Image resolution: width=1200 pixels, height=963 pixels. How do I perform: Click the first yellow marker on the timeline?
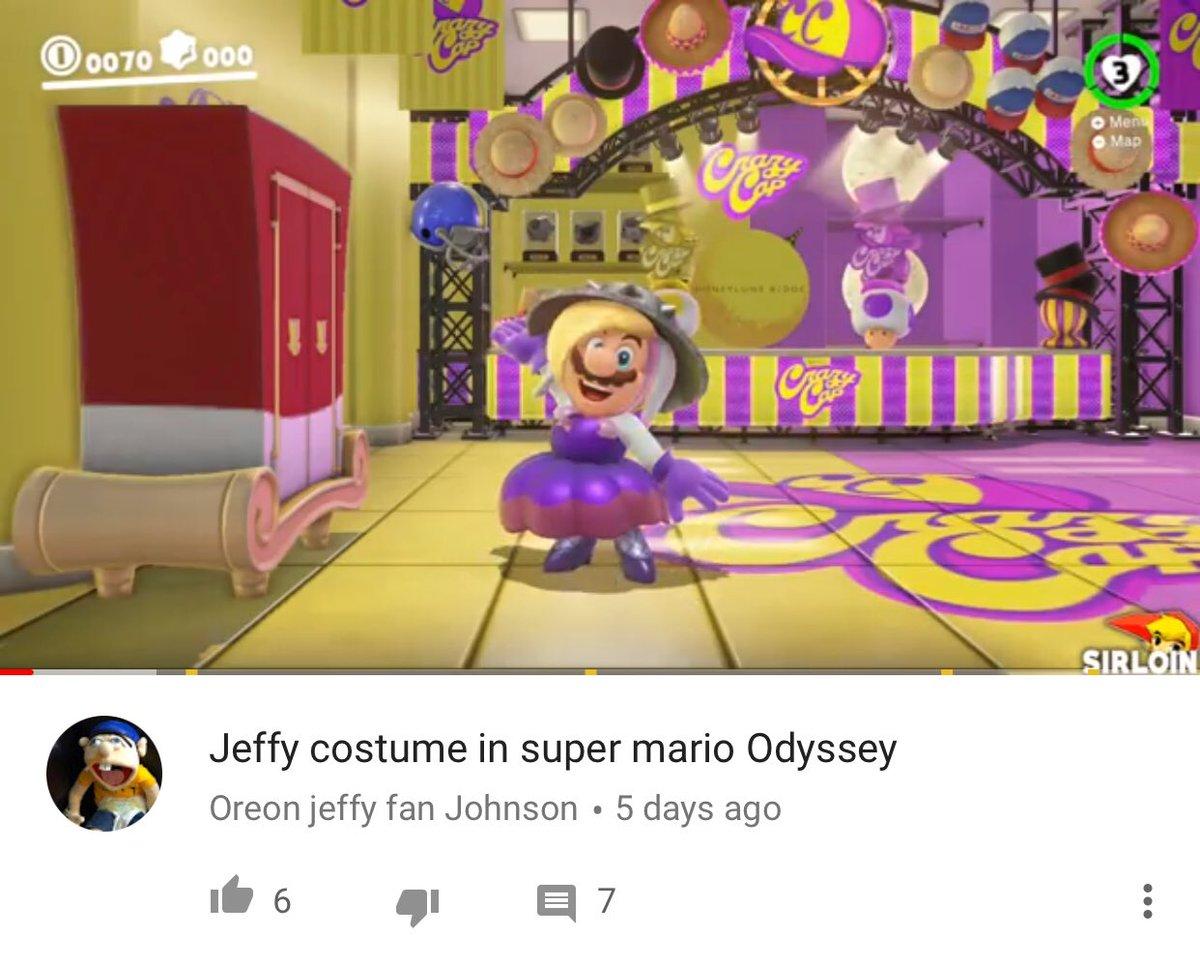[x=191, y=672]
